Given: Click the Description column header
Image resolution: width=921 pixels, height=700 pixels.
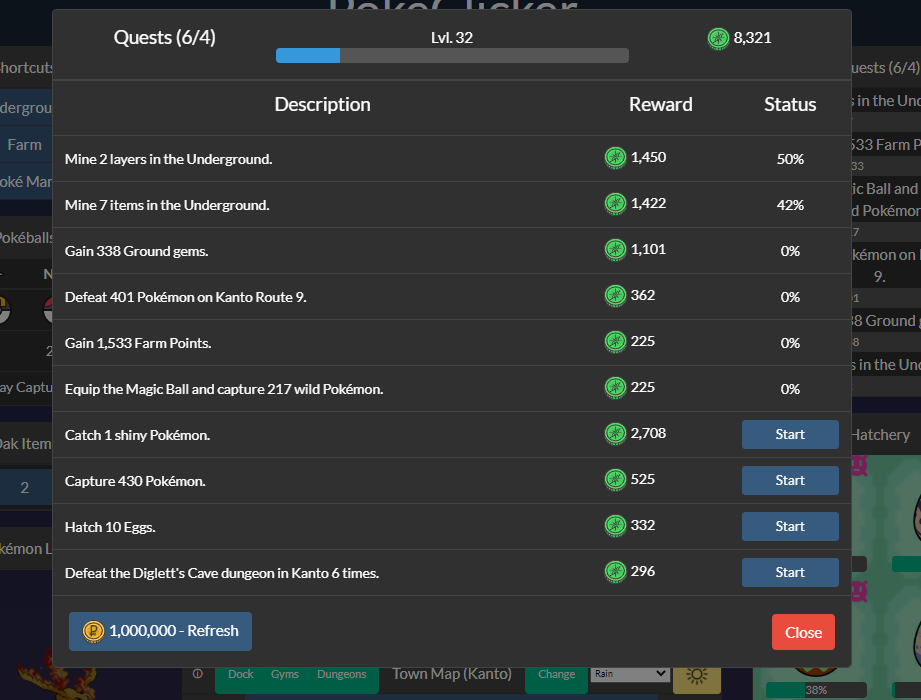Looking at the screenshot, I should (322, 105).
